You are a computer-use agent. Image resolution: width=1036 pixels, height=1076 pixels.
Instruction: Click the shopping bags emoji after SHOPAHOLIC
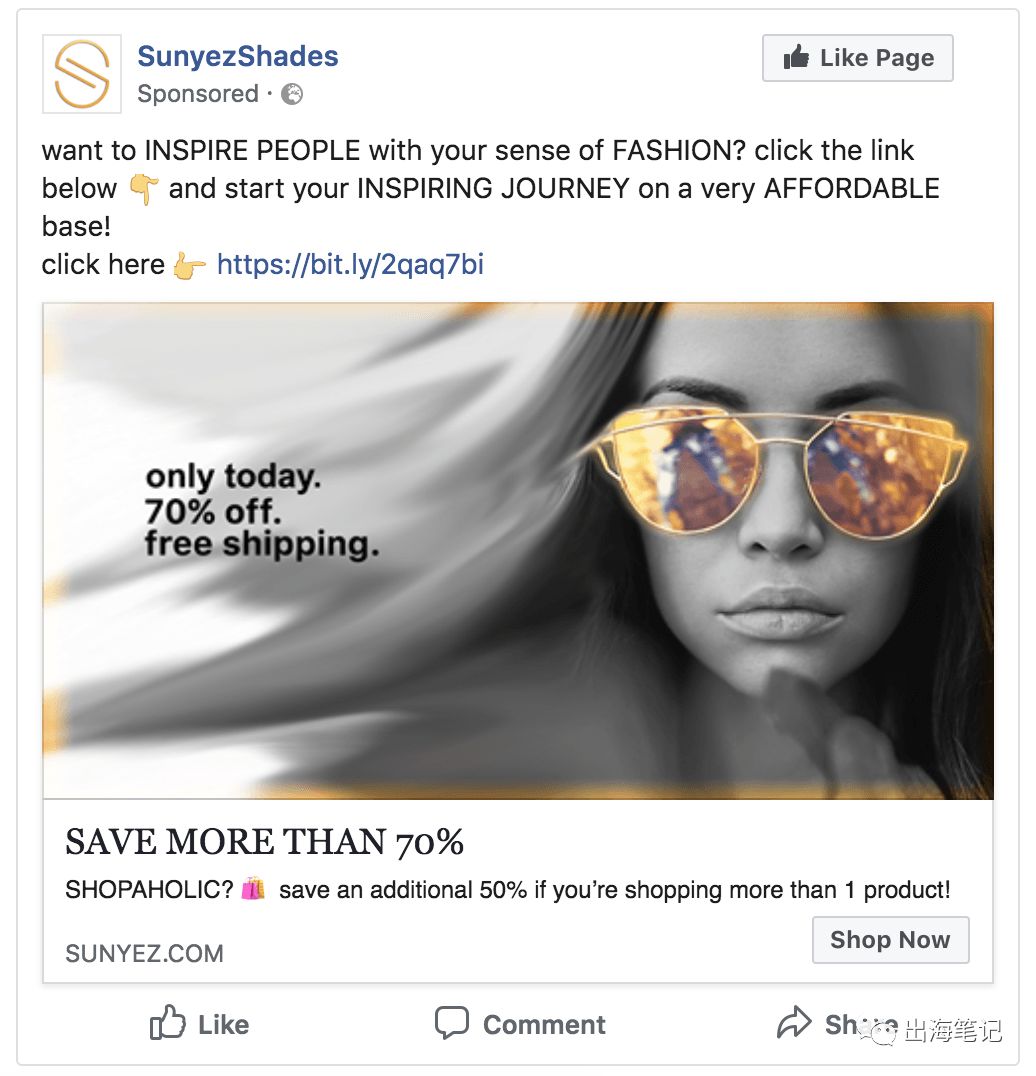(253, 889)
